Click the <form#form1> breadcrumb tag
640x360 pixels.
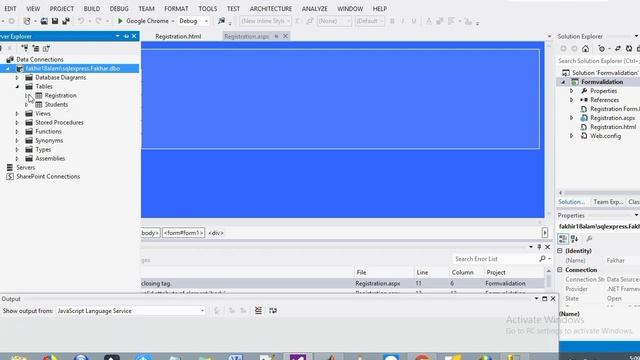click(183, 233)
